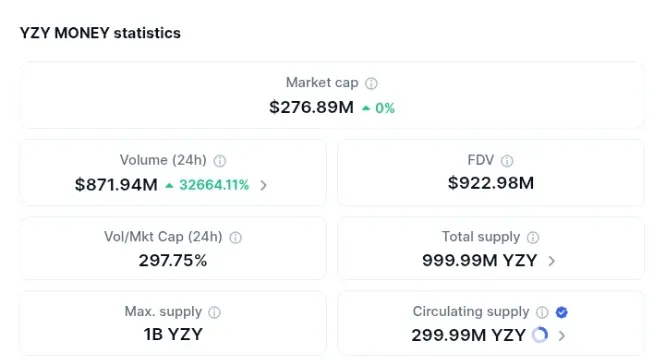The width and height of the screenshot is (665, 361).
Task: Expand Volume (24h) details chevron
Action: pyautogui.click(x=263, y=185)
